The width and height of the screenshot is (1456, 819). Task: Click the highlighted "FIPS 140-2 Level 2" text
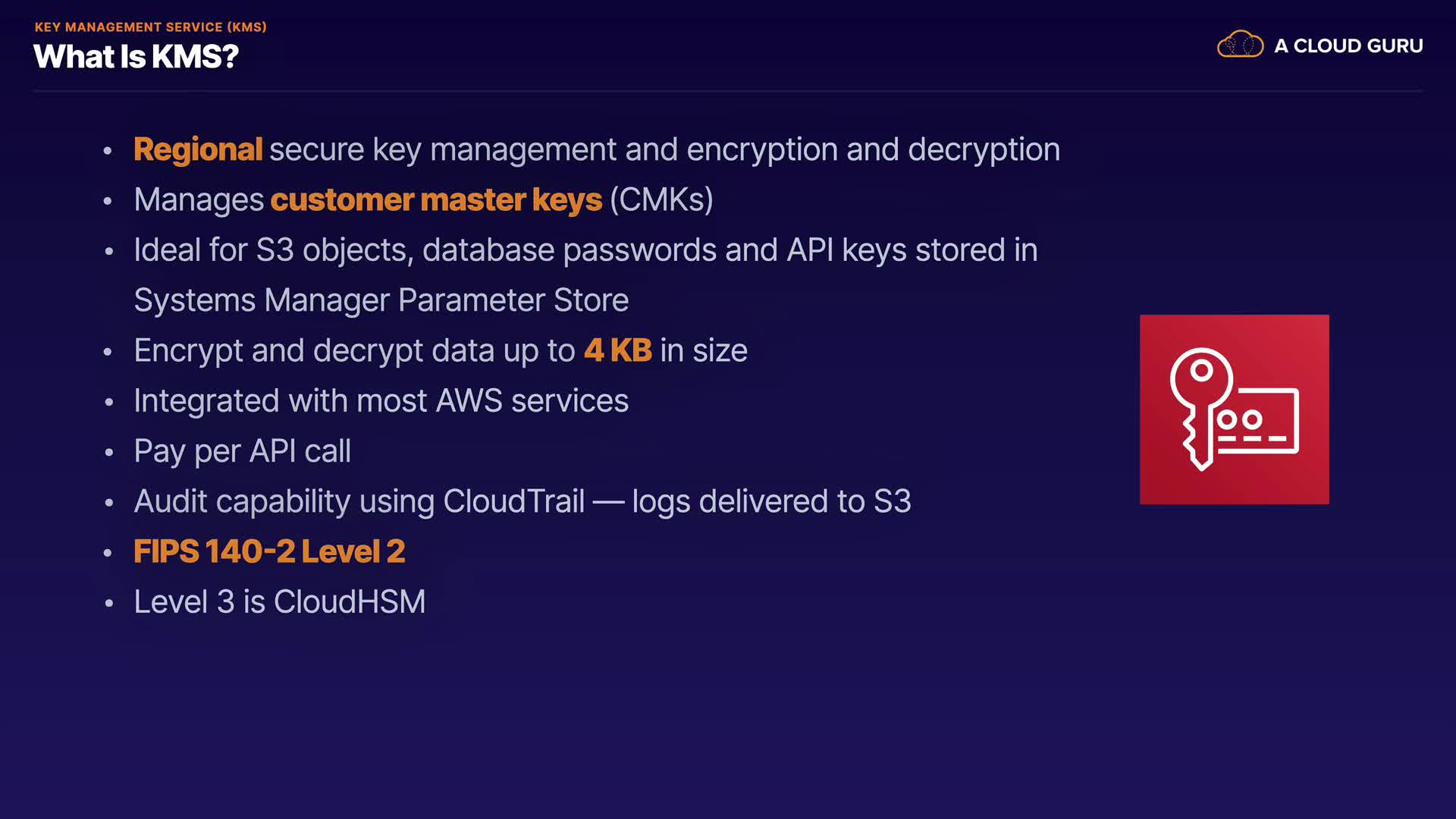[x=269, y=551]
